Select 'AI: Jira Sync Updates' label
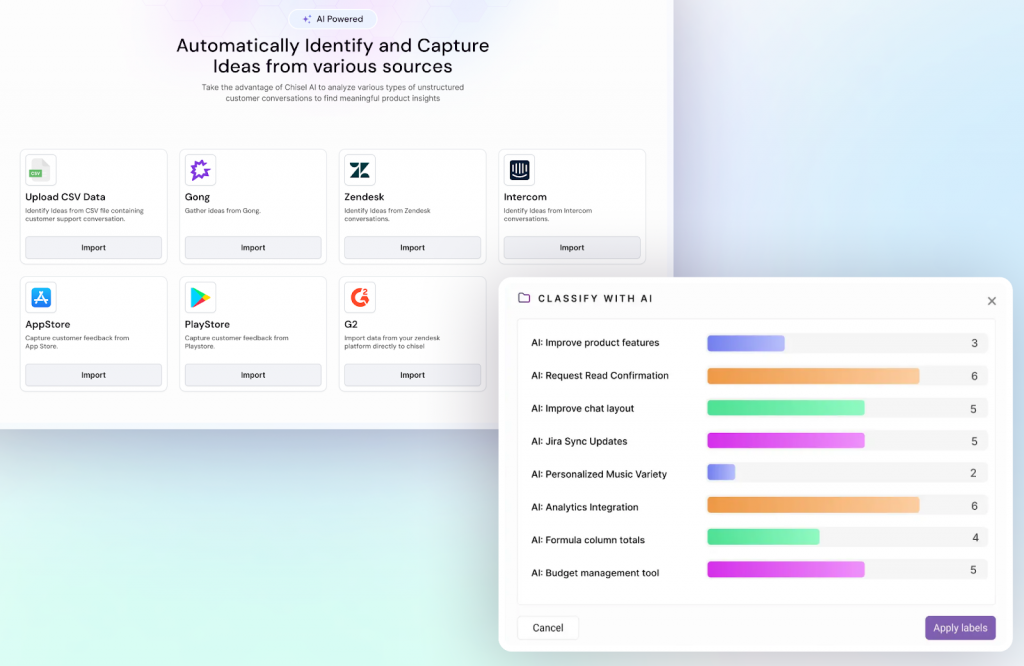The width and height of the screenshot is (1024, 666). [579, 441]
